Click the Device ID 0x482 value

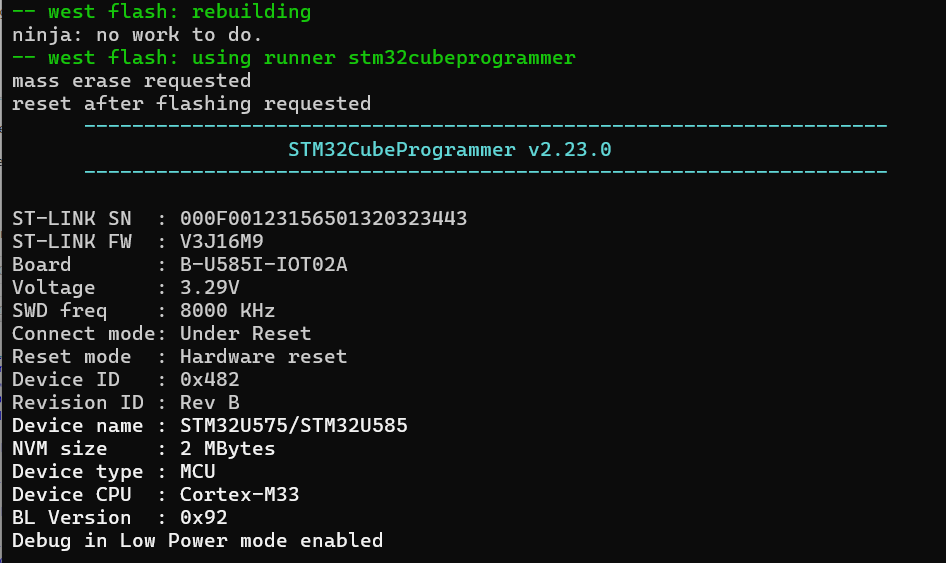(209, 379)
